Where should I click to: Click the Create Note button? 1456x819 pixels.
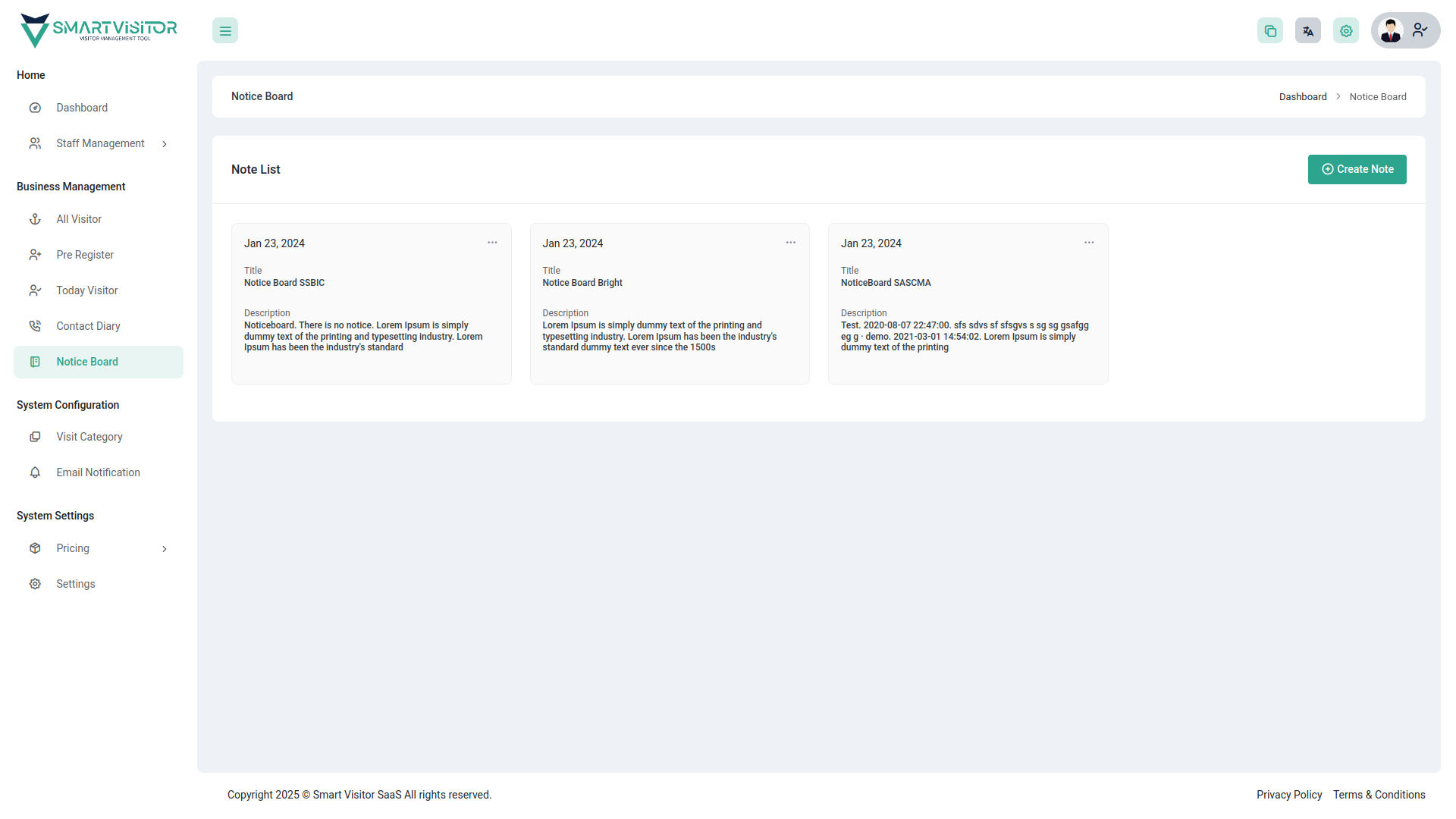click(1357, 169)
